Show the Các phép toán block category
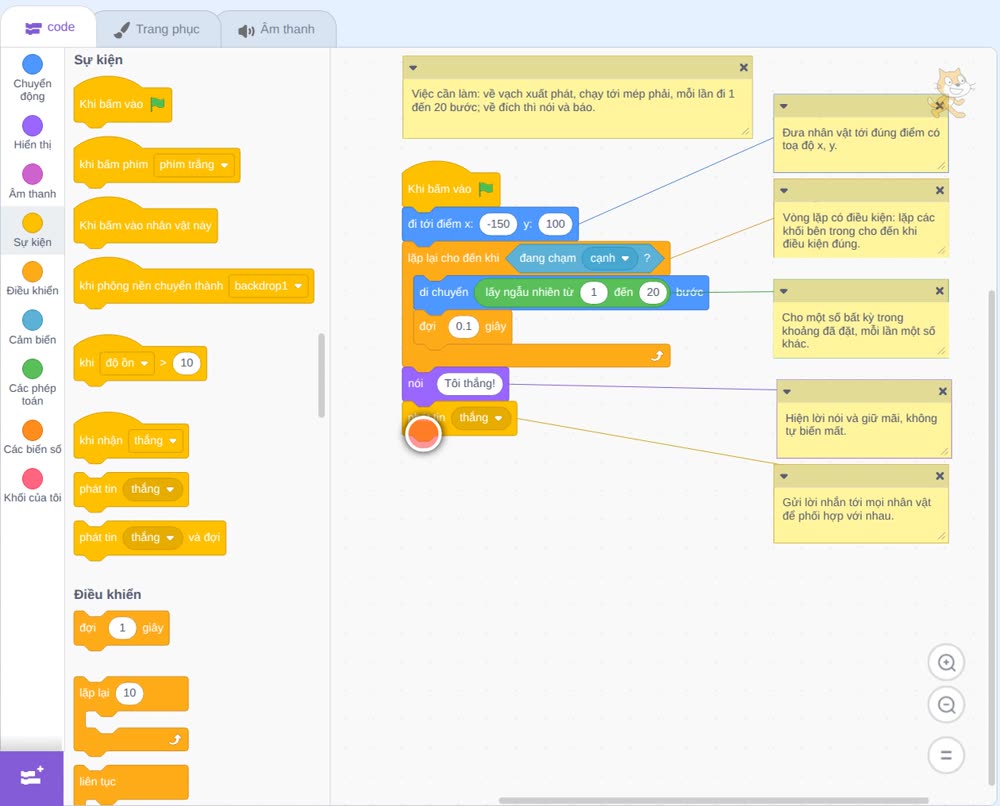The height and width of the screenshot is (806, 1000). (32, 382)
